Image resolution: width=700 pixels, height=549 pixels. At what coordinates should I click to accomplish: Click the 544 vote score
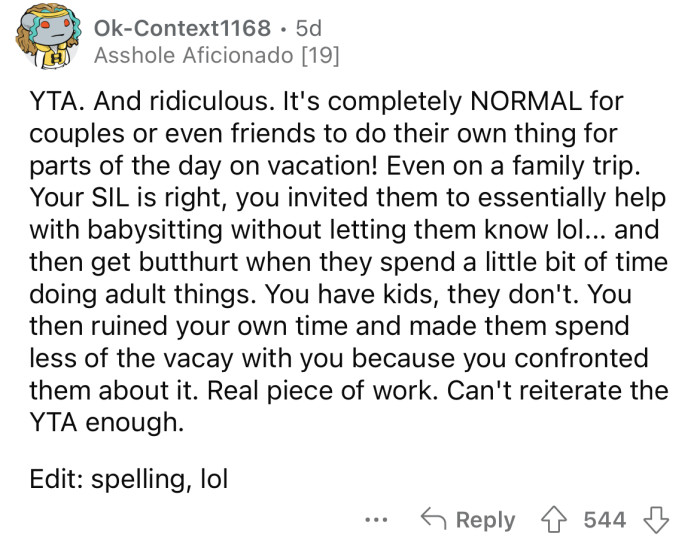coord(605,520)
